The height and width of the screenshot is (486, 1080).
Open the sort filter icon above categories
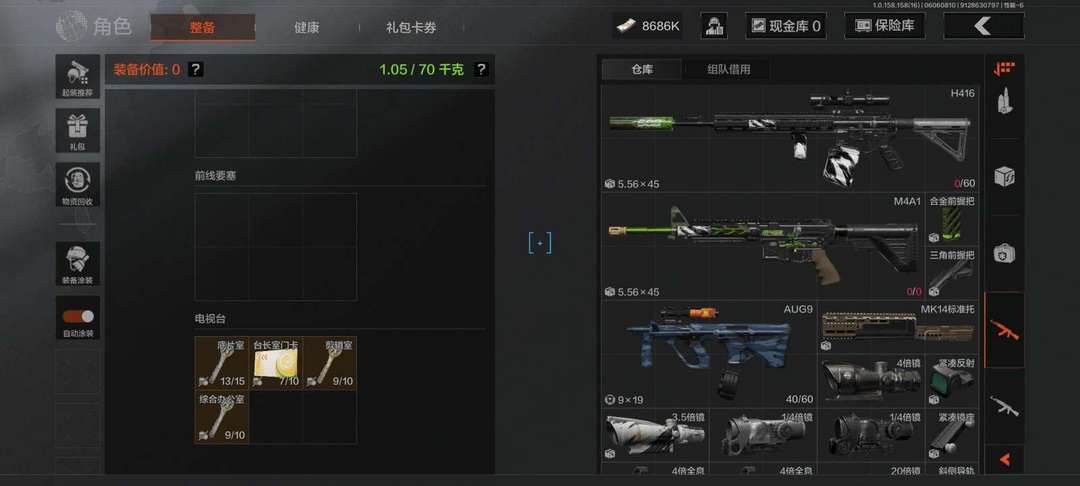pyautogui.click(x=1004, y=67)
